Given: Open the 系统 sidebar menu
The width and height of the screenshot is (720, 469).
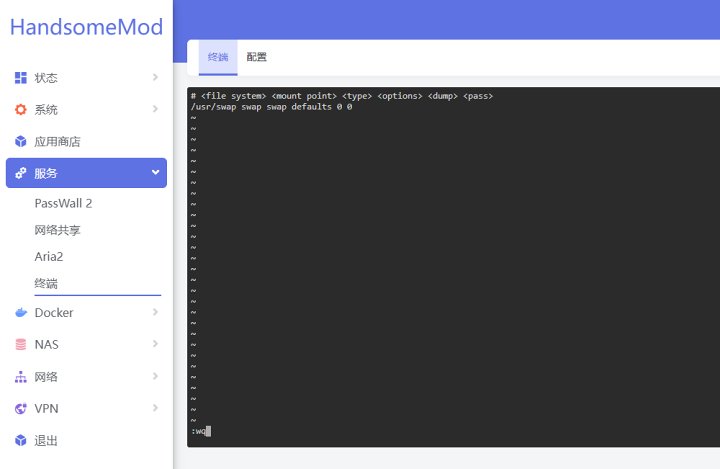Looking at the screenshot, I should (46, 109).
